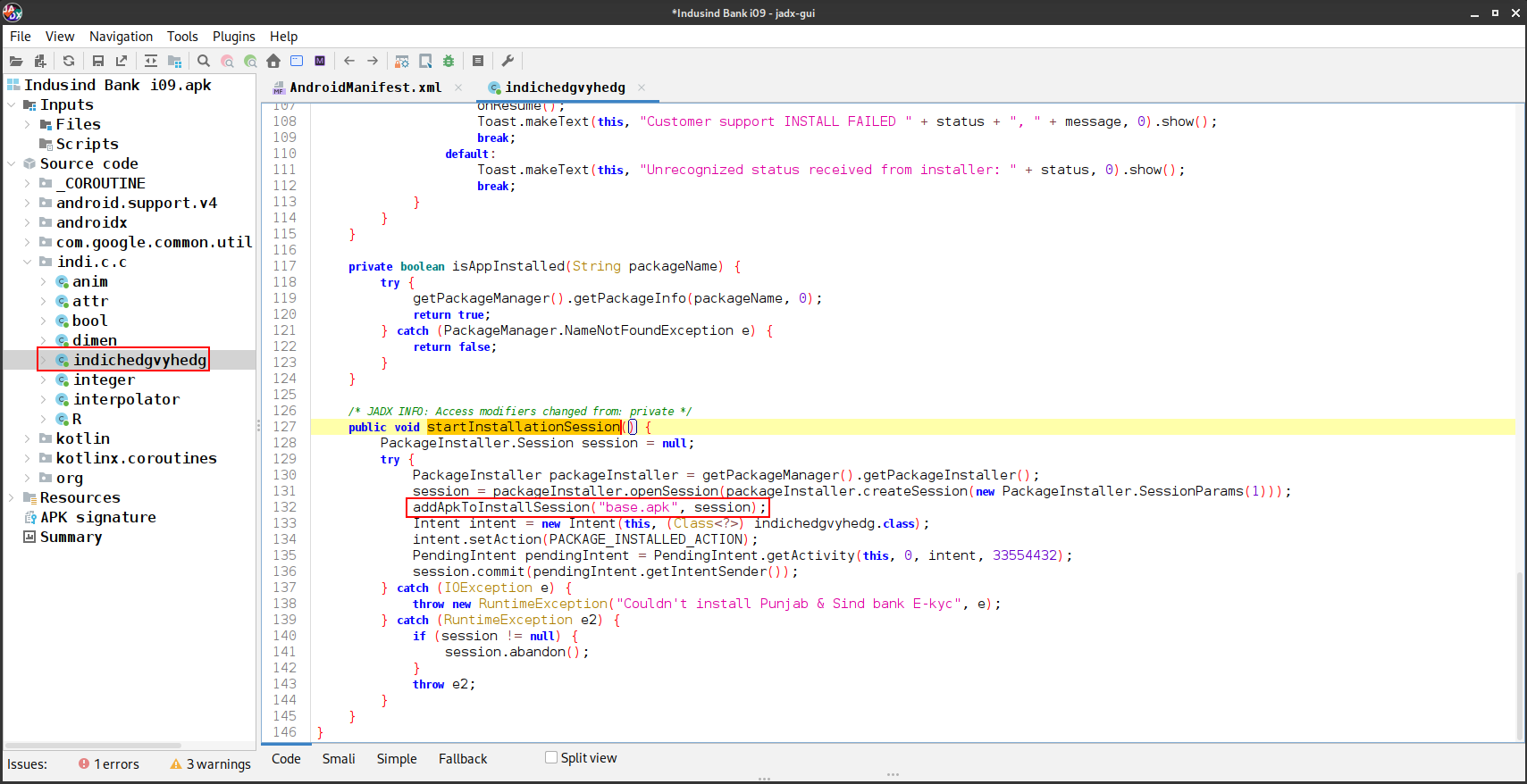This screenshot has width=1527, height=784.
Task: Click the isAppInstalled method name
Action: [508, 266]
